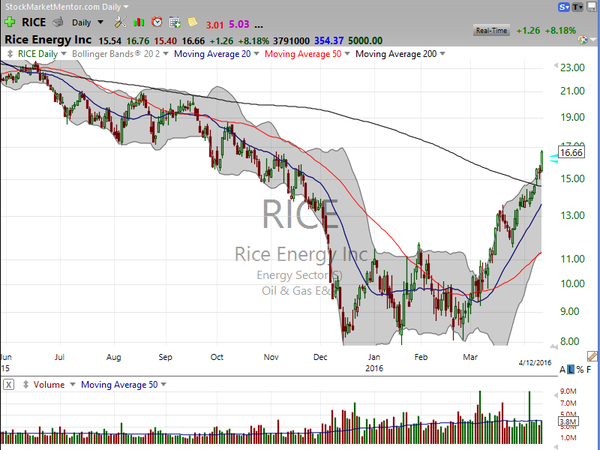Click the open price 15.54

110,41
